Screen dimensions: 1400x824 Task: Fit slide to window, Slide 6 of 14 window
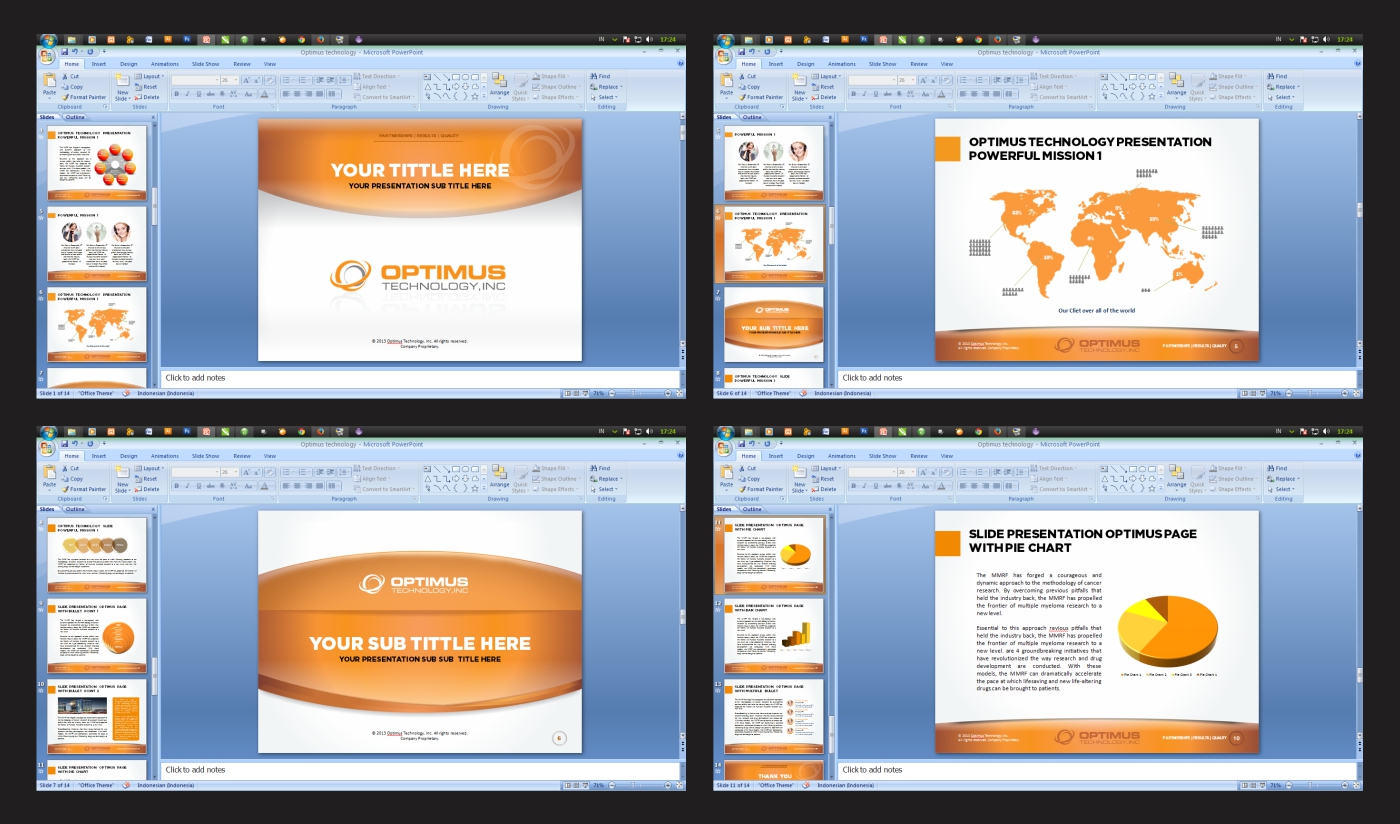[x=1357, y=394]
